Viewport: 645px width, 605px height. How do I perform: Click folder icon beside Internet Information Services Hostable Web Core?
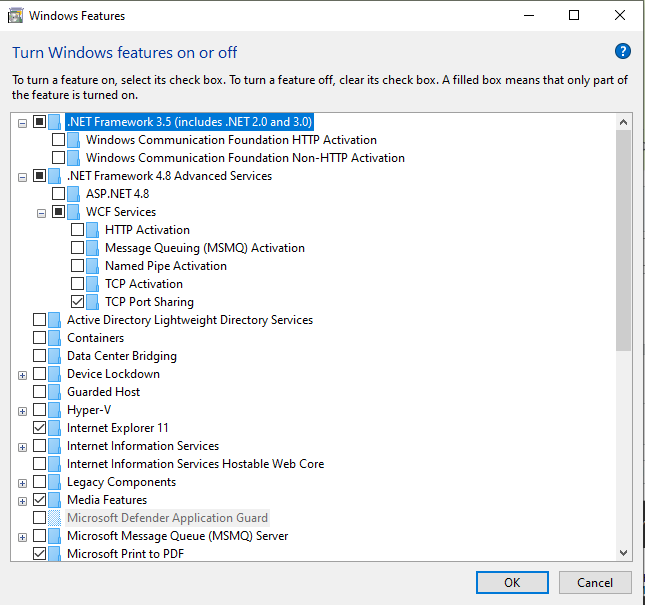click(54, 464)
